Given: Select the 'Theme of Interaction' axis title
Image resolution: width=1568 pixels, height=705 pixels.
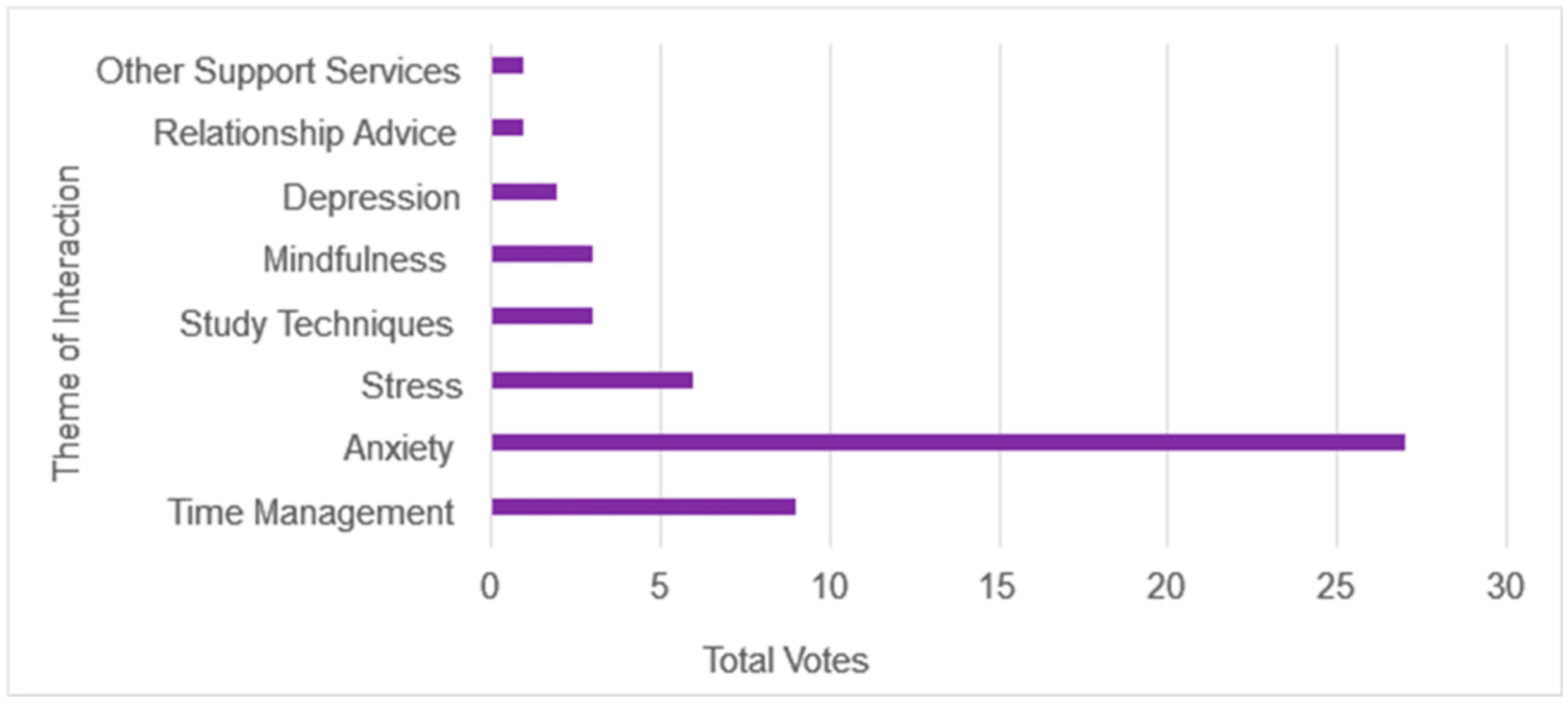Looking at the screenshot, I should 66,324.
